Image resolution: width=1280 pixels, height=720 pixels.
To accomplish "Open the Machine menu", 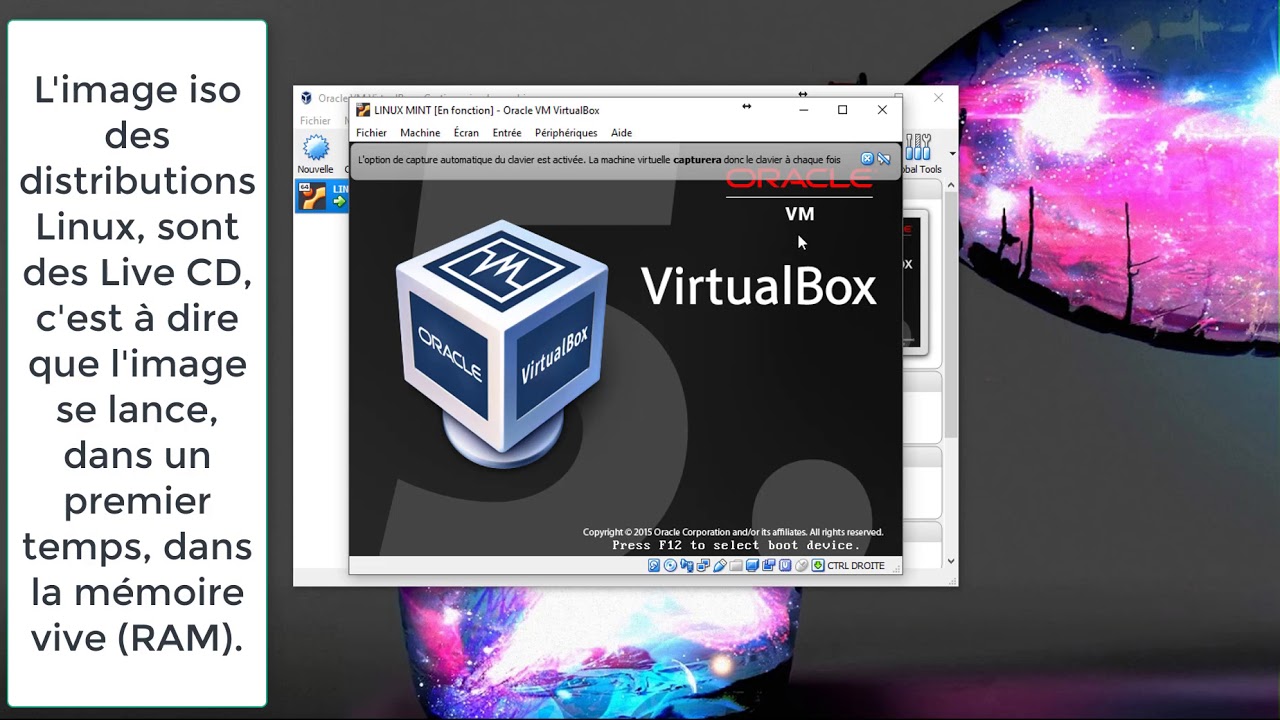I will [420, 133].
